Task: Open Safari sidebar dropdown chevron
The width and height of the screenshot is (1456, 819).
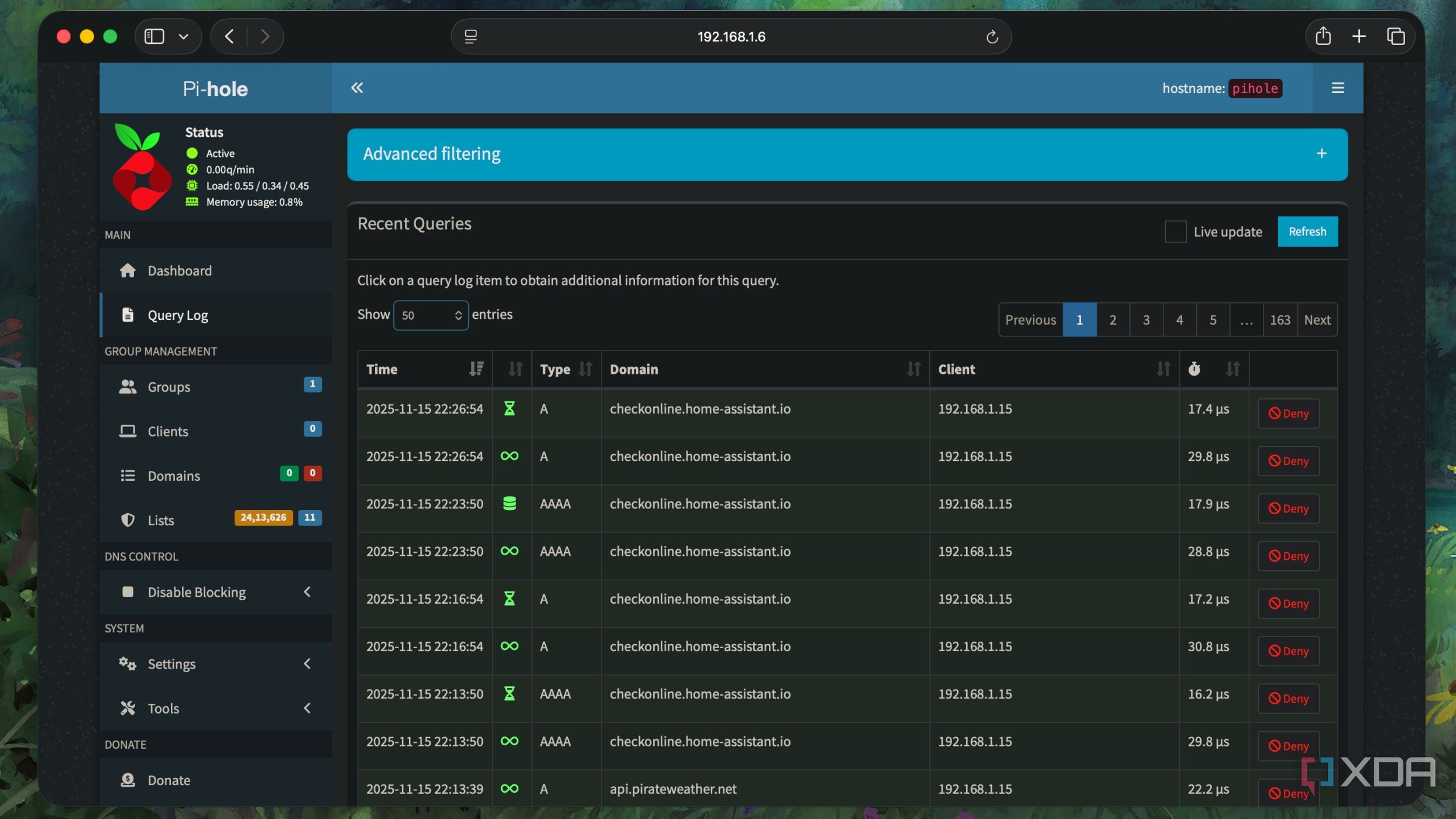Action: [x=183, y=36]
